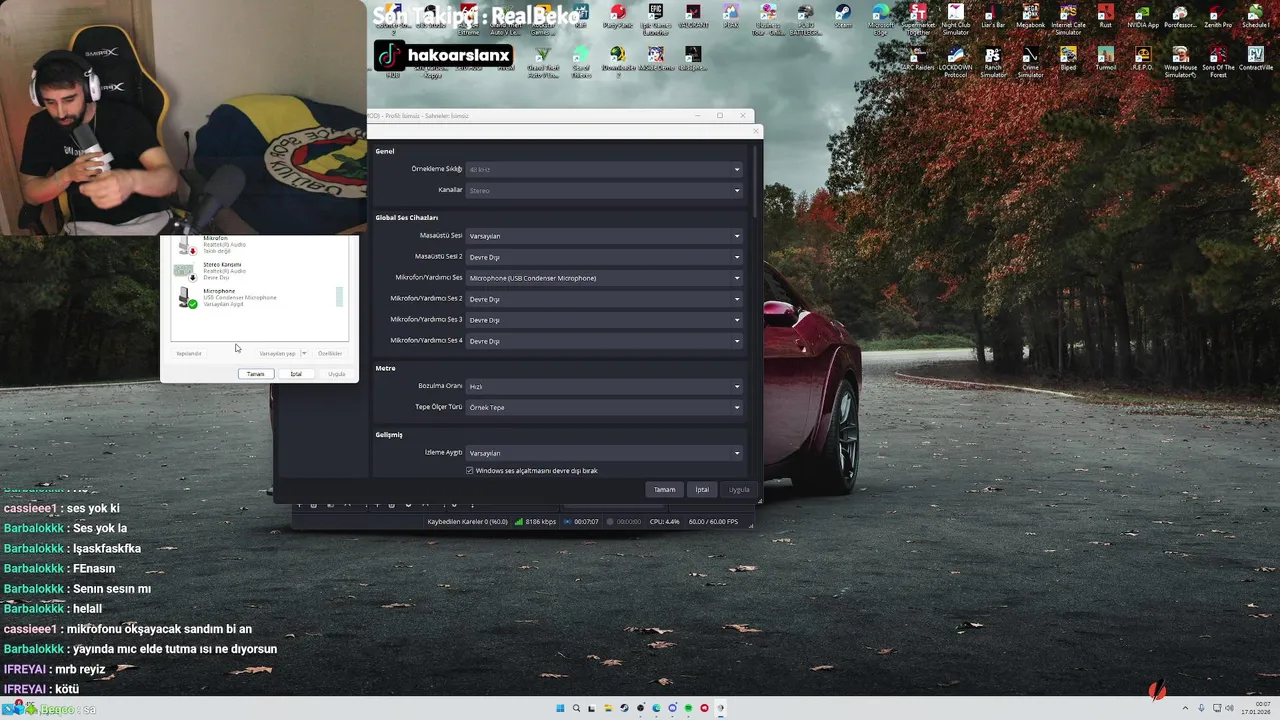Viewport: 1280px width, 720px height.
Task: Open the Tepe Ölçer Türü dropdown
Action: (605, 407)
